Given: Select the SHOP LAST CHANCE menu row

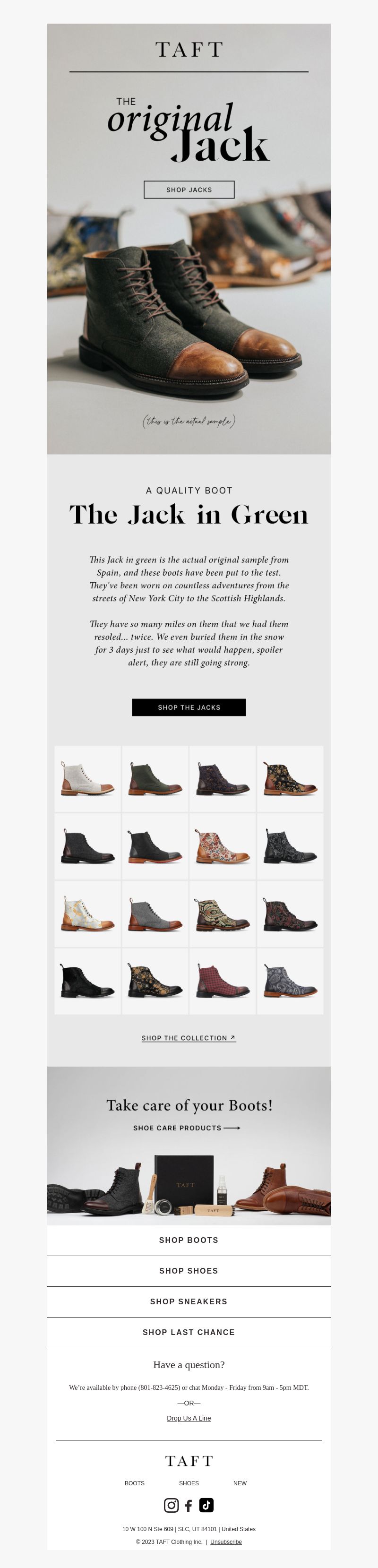Looking at the screenshot, I should pyautogui.click(x=189, y=1333).
